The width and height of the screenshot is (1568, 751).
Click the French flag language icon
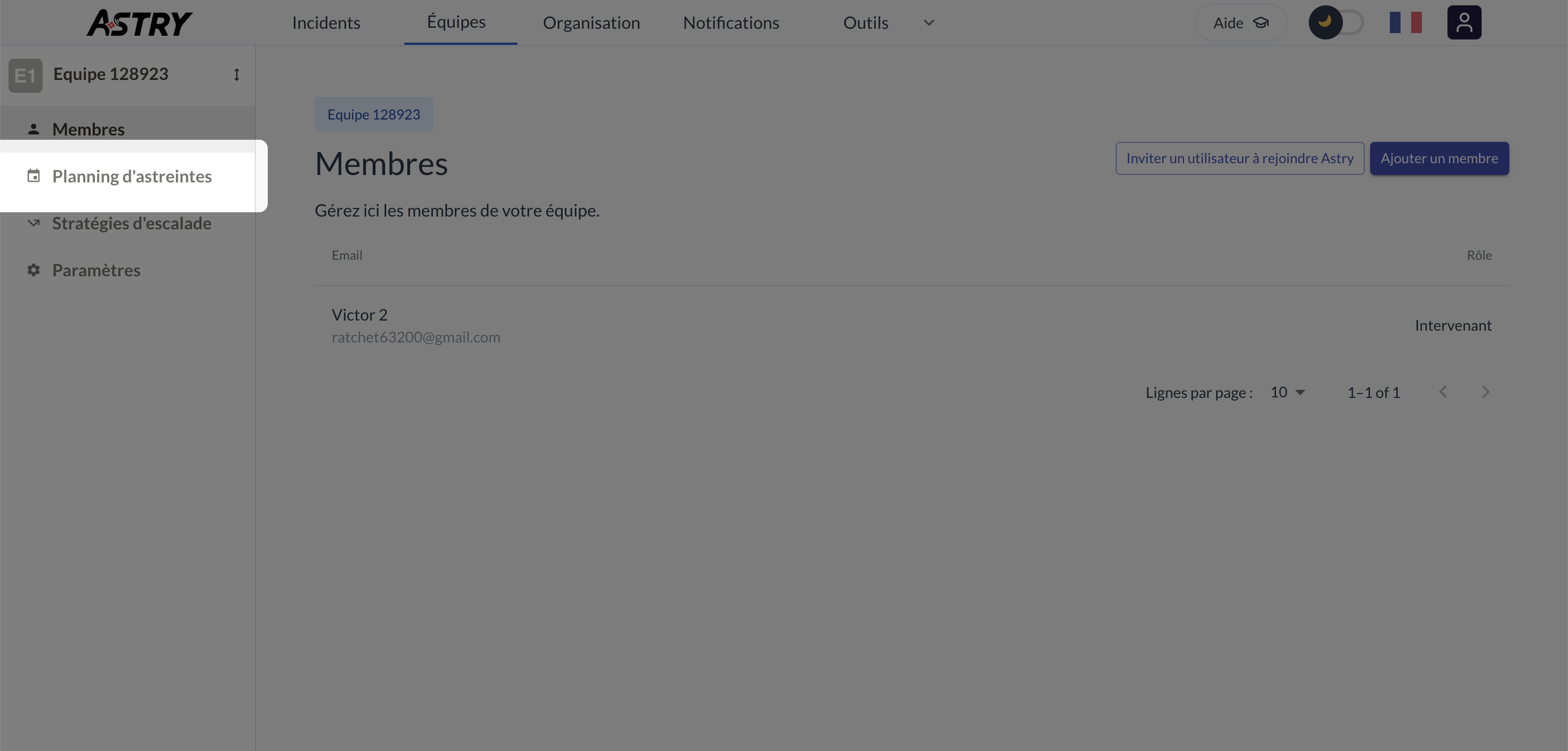coord(1405,22)
